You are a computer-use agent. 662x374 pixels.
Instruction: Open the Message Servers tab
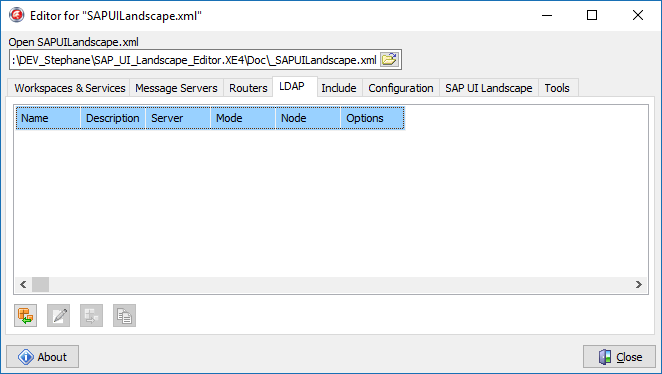pyautogui.click(x=176, y=88)
